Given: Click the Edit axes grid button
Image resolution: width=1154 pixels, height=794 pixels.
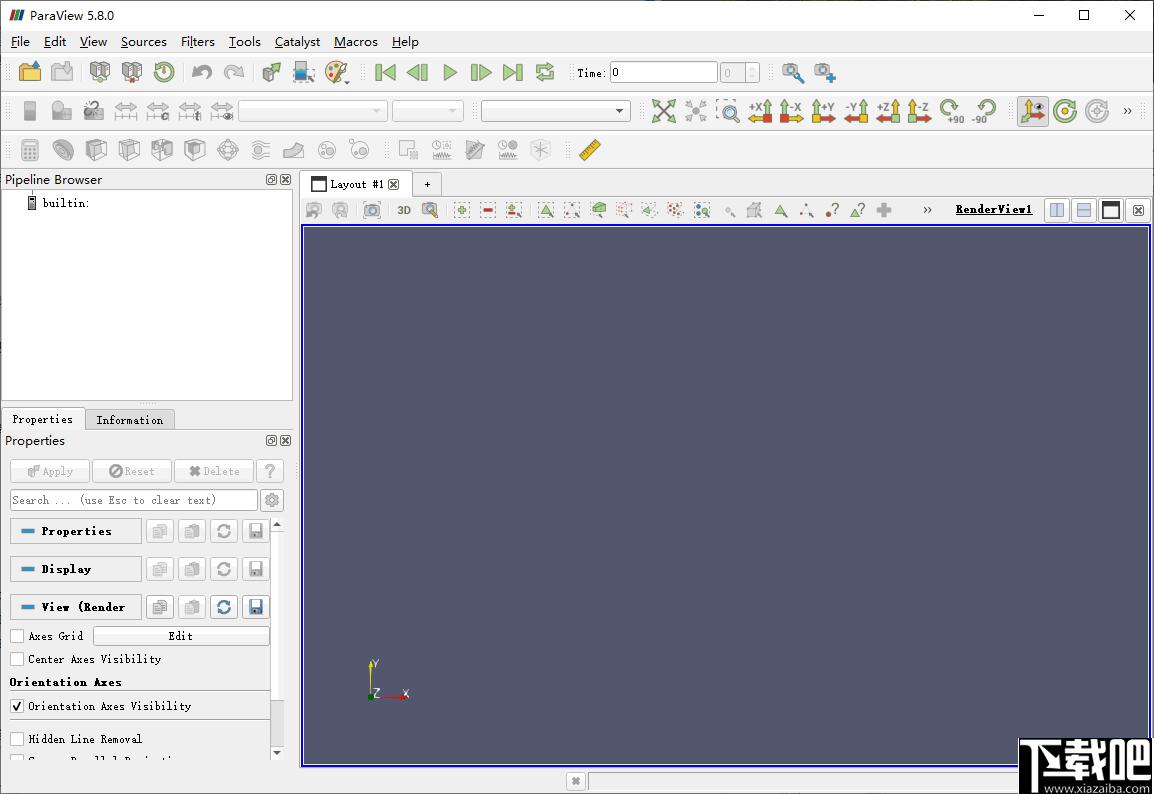Looking at the screenshot, I should tap(181, 636).
